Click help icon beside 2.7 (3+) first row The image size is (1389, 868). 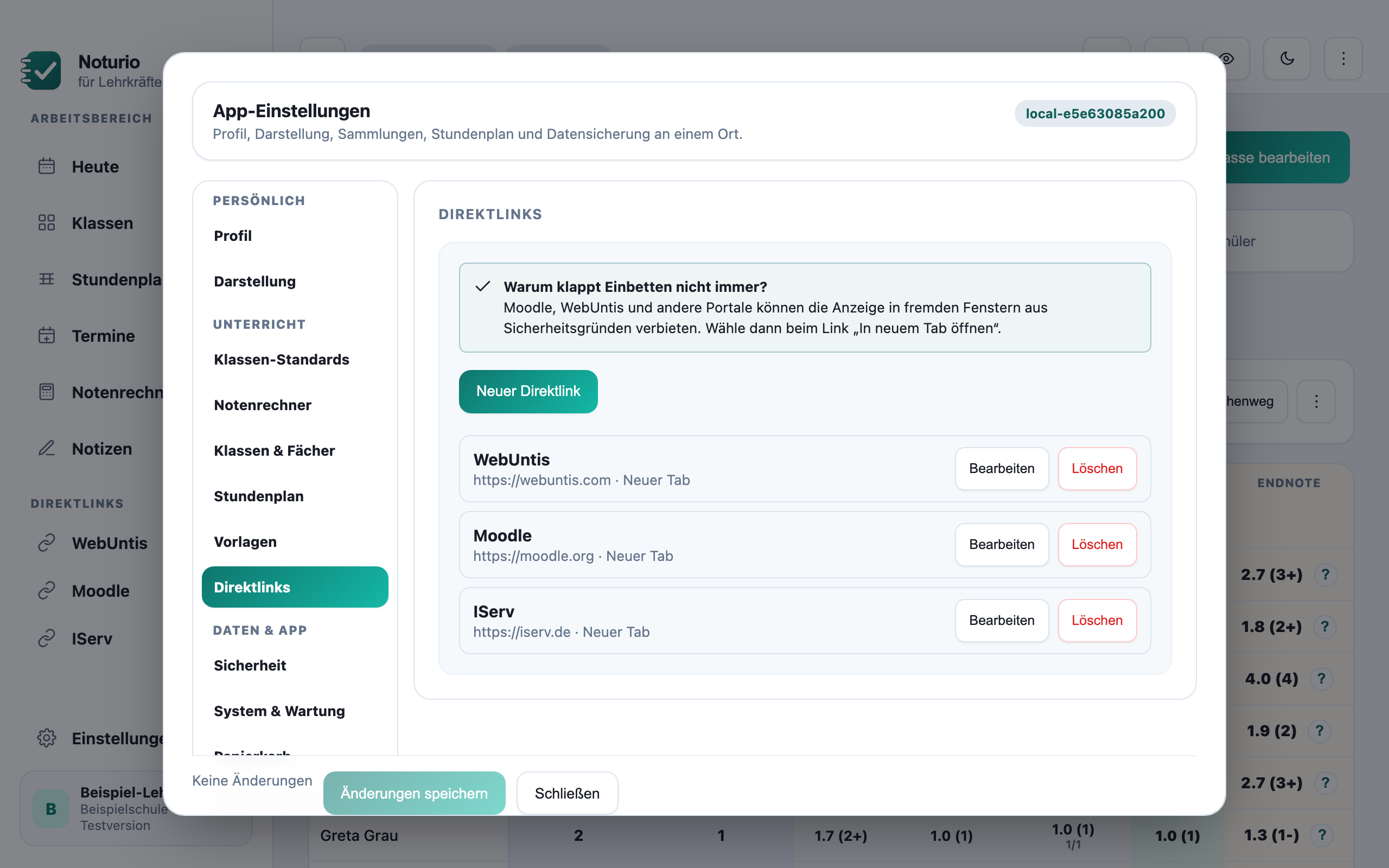pos(1326,575)
